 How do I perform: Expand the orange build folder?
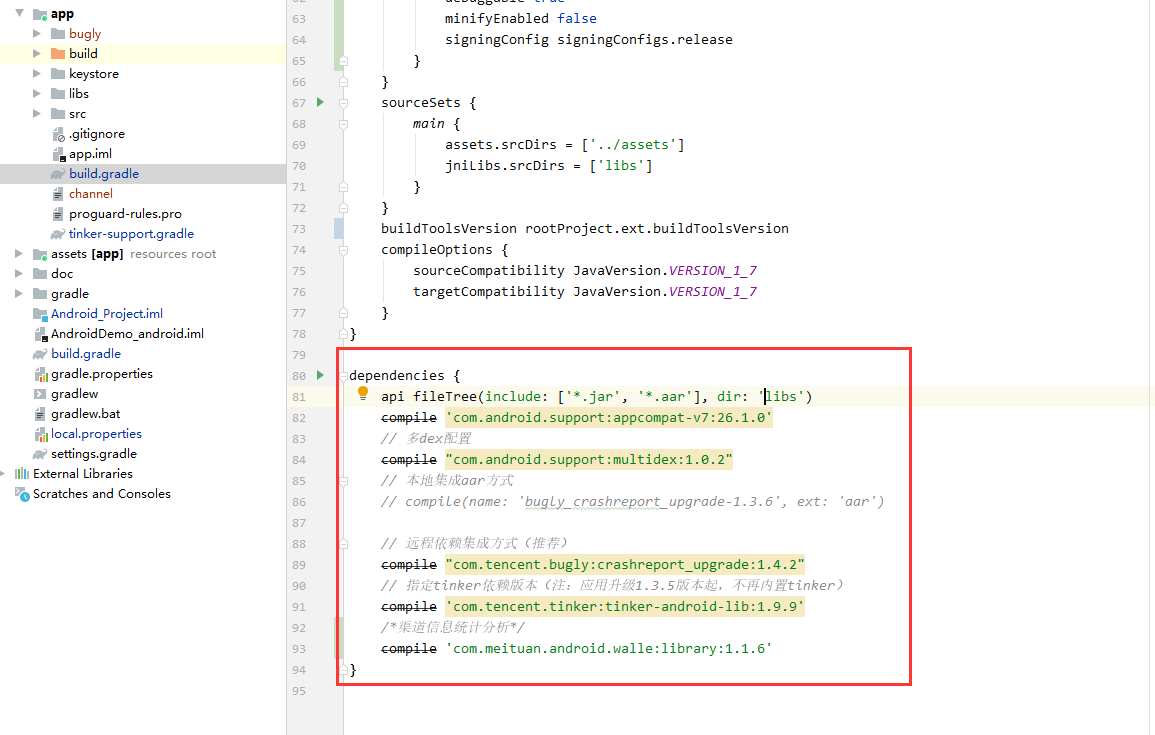tap(37, 53)
